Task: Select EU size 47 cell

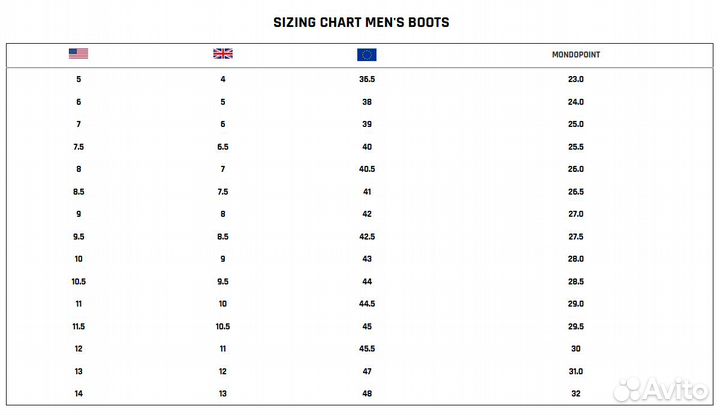Action: coord(367,371)
